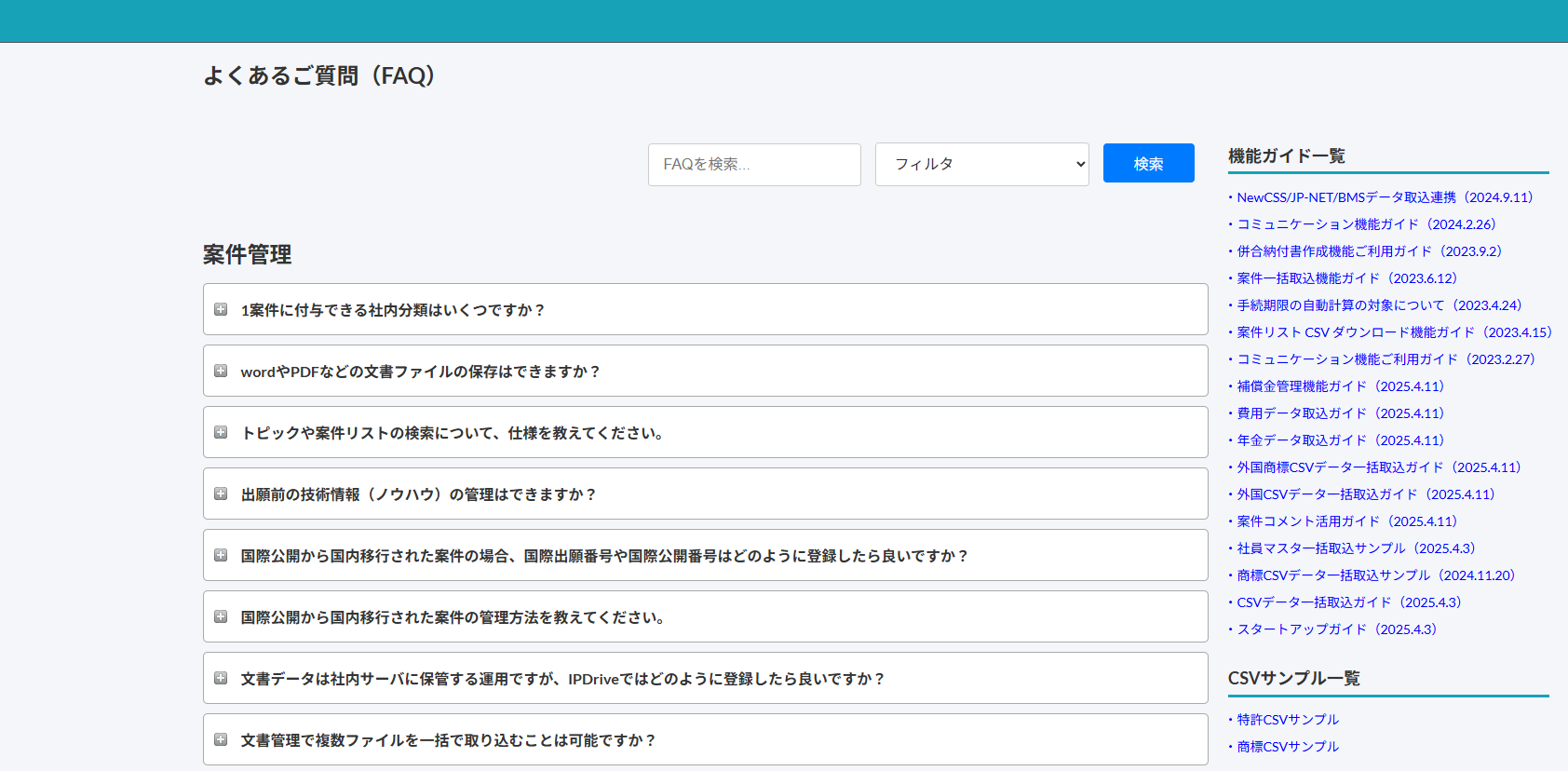
Task: Expand plus icon for トピックや案件リストの検索 question
Action: click(x=221, y=432)
